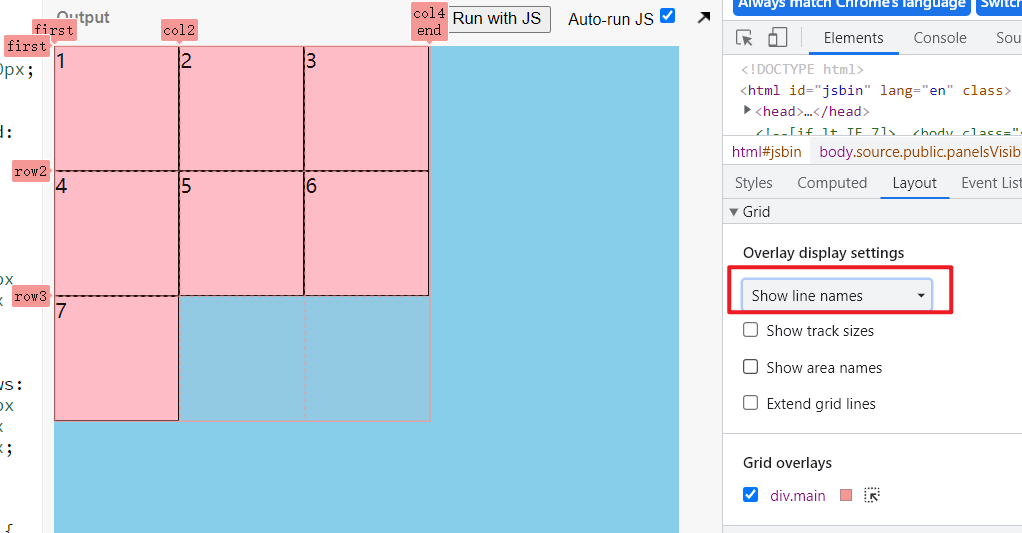
Task: Open the Show line names dropdown
Action: pyautogui.click(x=837, y=296)
